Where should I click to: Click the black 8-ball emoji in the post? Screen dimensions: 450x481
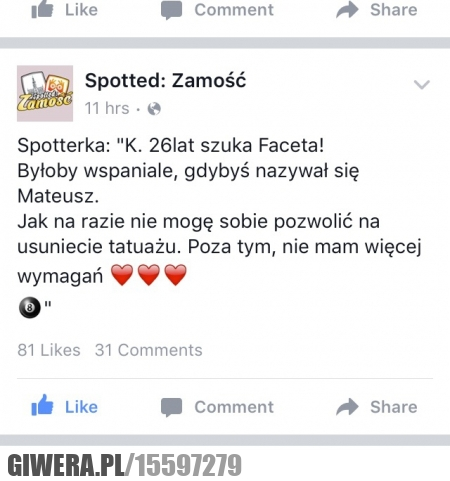[30, 308]
